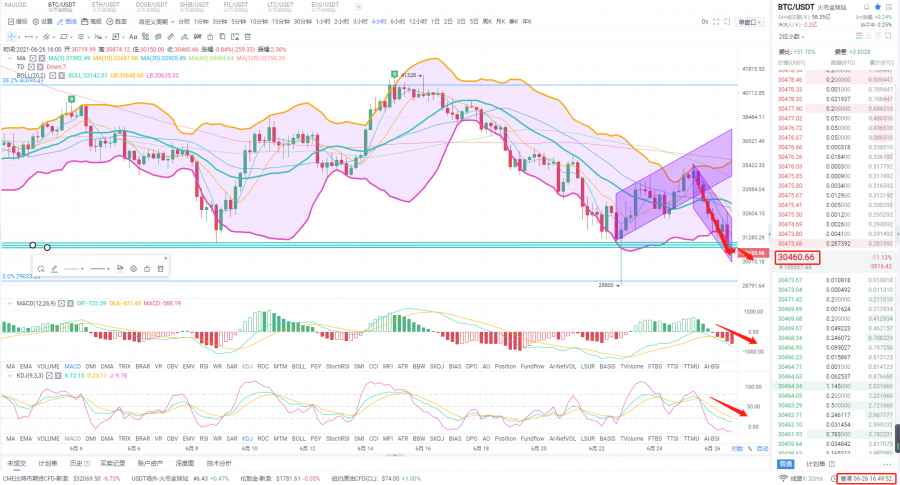Click the auto-scale link at chart bottom right

(762, 448)
